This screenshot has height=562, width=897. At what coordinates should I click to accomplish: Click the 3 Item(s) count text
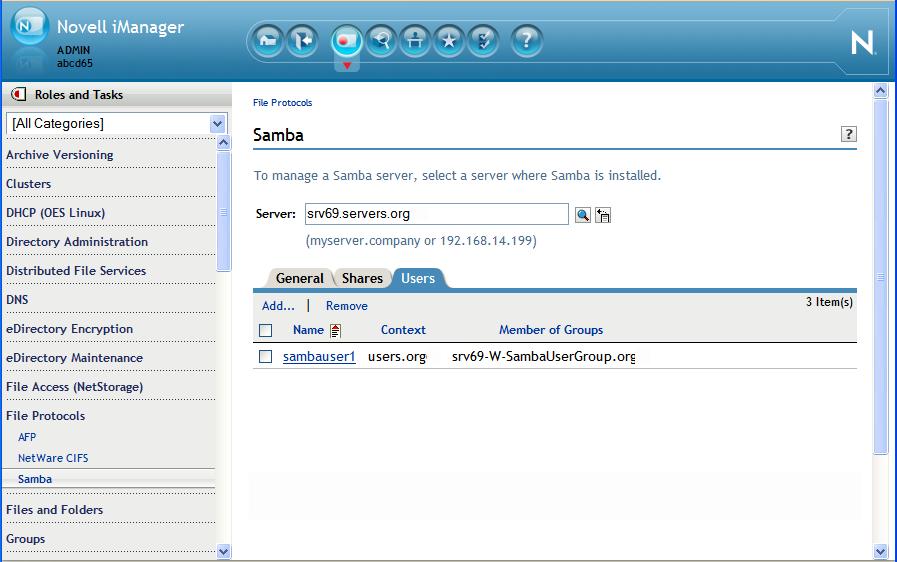(829, 302)
